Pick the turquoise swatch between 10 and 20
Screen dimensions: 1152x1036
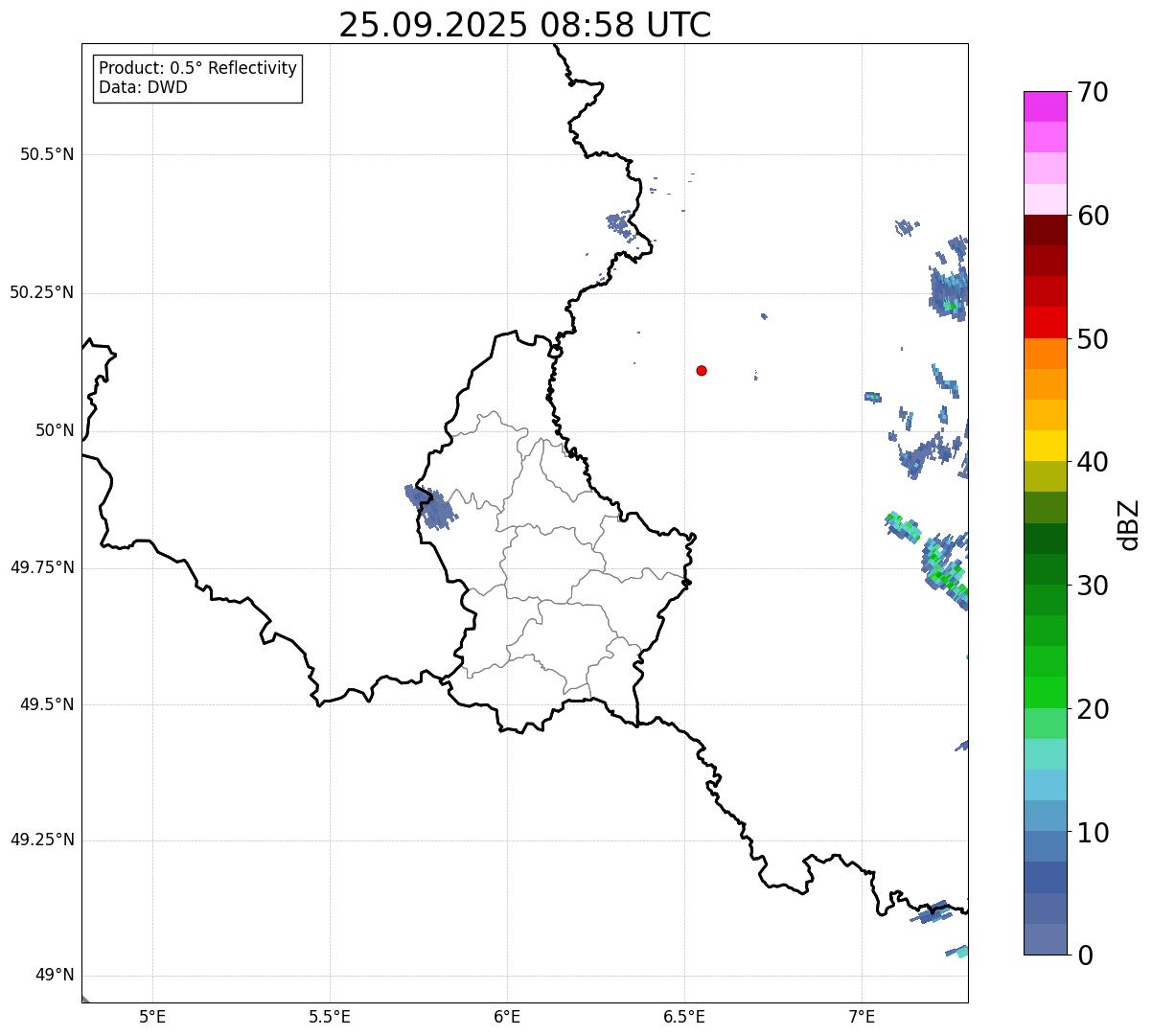coord(1046,754)
